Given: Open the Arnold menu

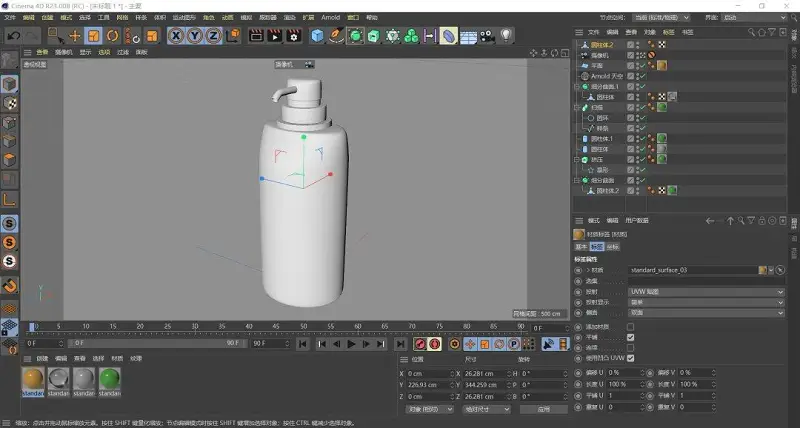Looking at the screenshot, I should tap(331, 17).
